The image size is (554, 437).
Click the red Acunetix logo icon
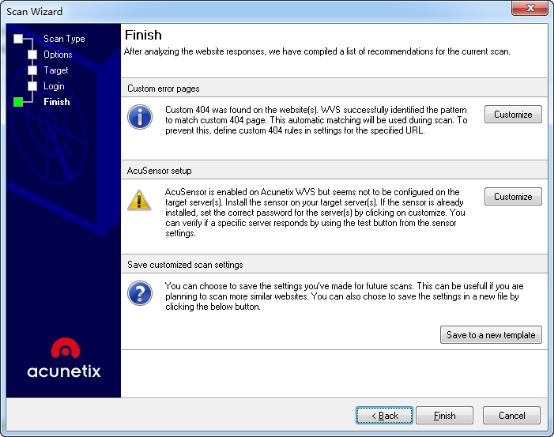[x=65, y=348]
